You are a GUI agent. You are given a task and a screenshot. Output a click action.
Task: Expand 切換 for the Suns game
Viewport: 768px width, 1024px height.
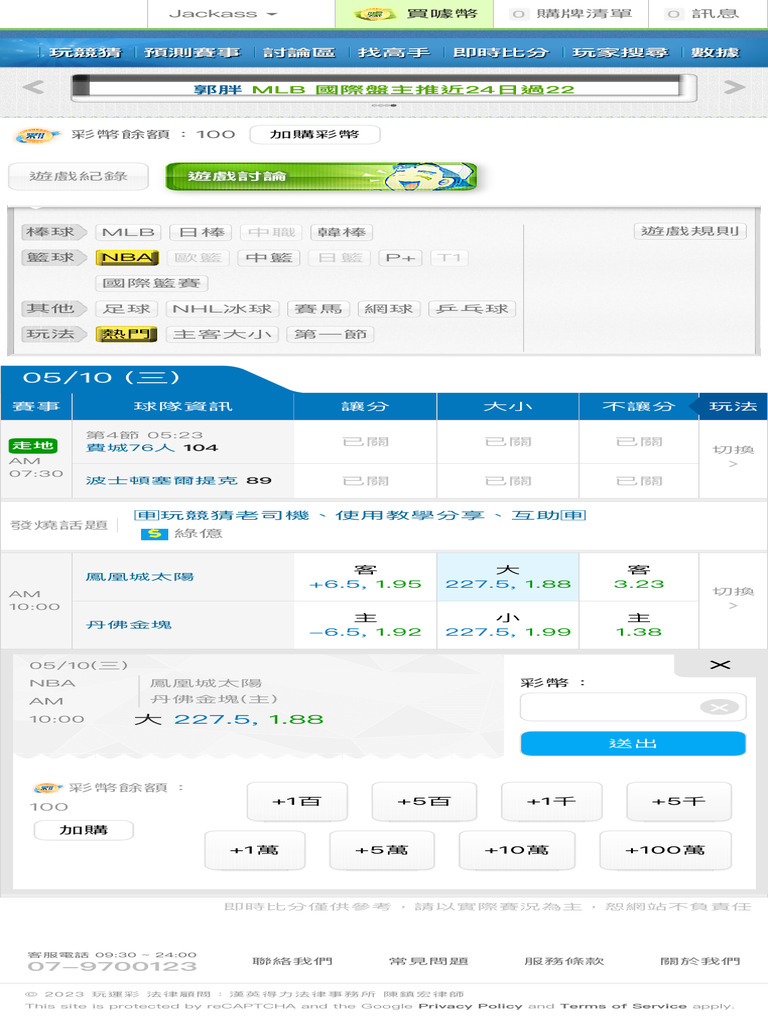pos(733,598)
